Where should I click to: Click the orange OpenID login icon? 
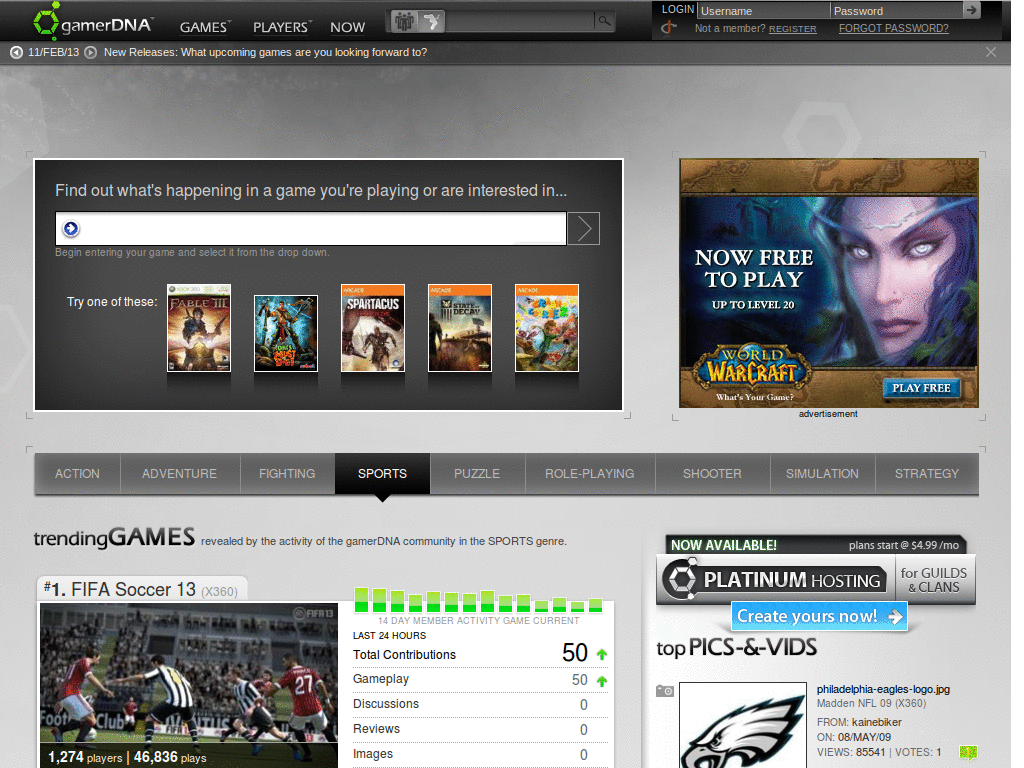(x=669, y=28)
